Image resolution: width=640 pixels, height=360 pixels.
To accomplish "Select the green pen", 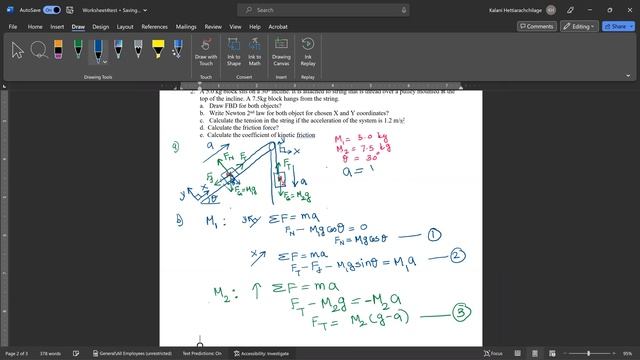I will coord(78,50).
